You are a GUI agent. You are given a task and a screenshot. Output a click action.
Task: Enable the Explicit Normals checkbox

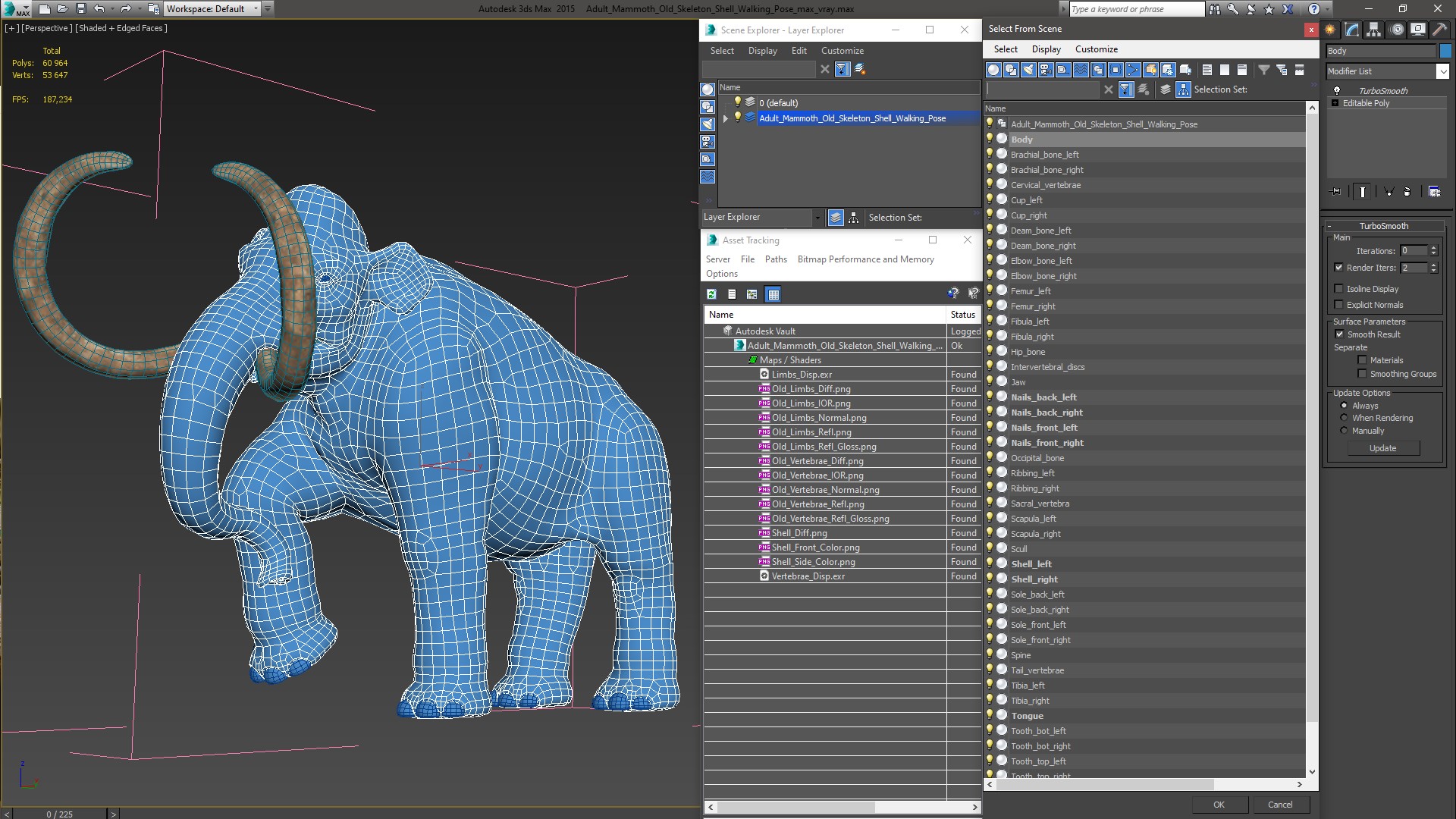coord(1338,305)
